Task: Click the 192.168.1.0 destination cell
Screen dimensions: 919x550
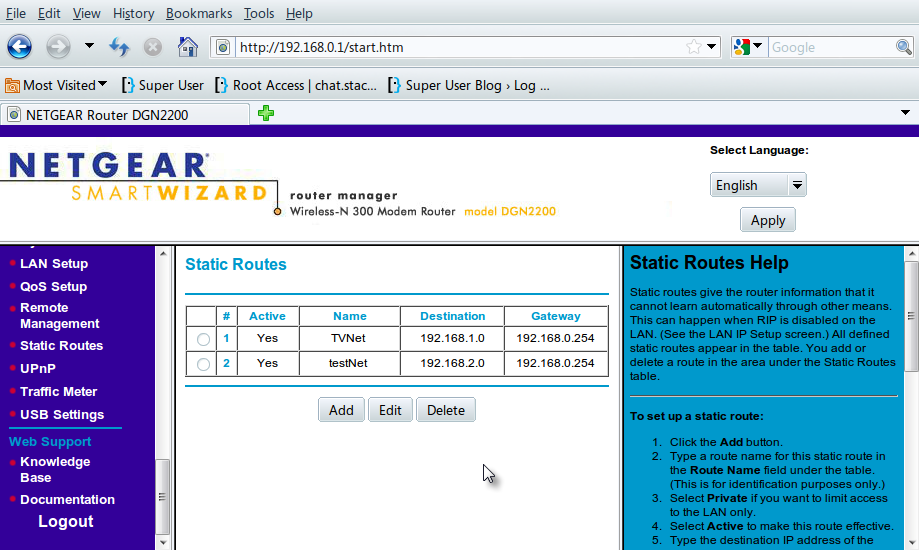Action: tap(452, 338)
